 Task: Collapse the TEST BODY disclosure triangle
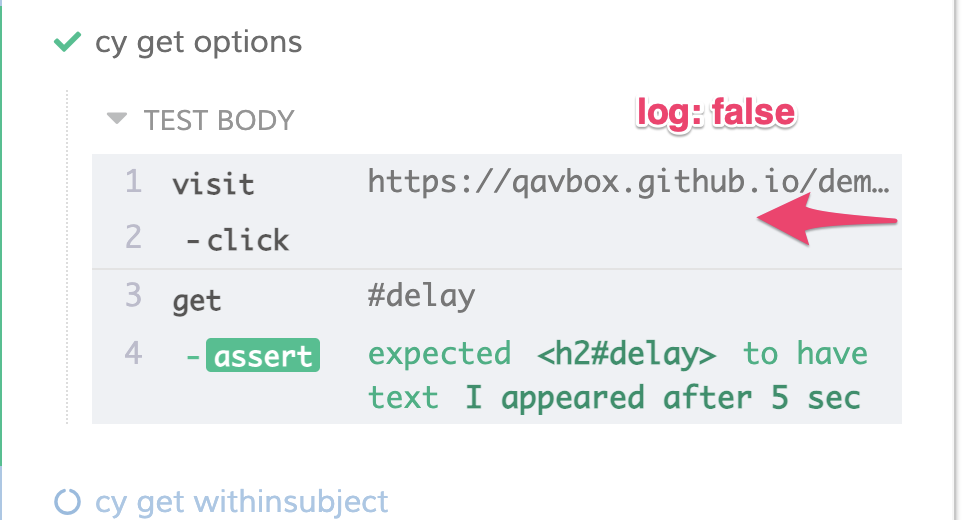coord(117,119)
